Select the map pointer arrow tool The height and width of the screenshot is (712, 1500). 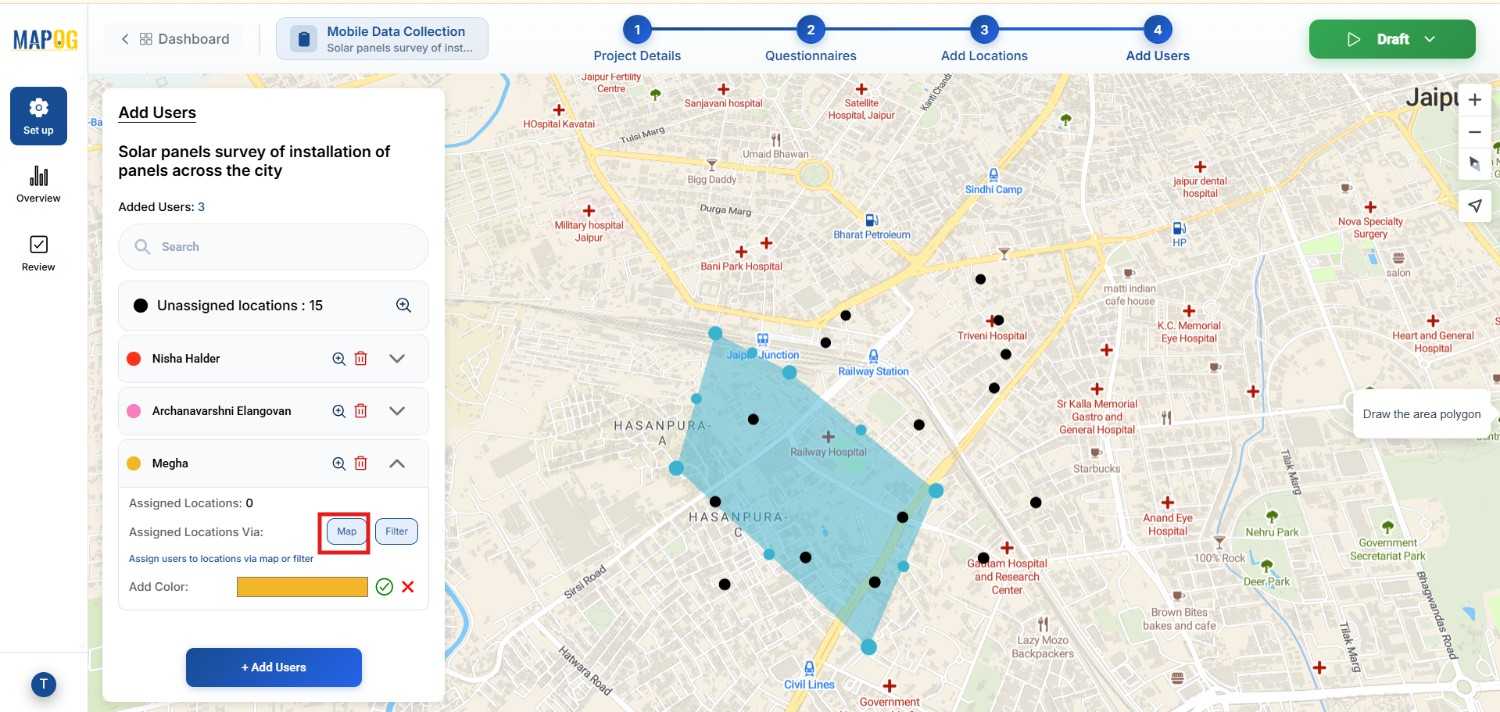pyautogui.click(x=1474, y=163)
